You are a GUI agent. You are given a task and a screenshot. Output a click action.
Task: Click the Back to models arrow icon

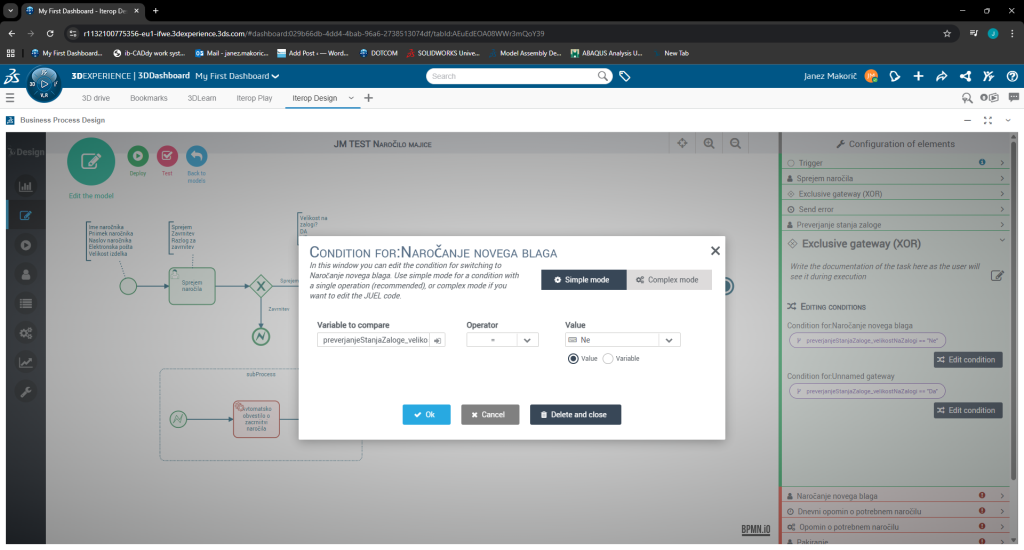tap(197, 157)
